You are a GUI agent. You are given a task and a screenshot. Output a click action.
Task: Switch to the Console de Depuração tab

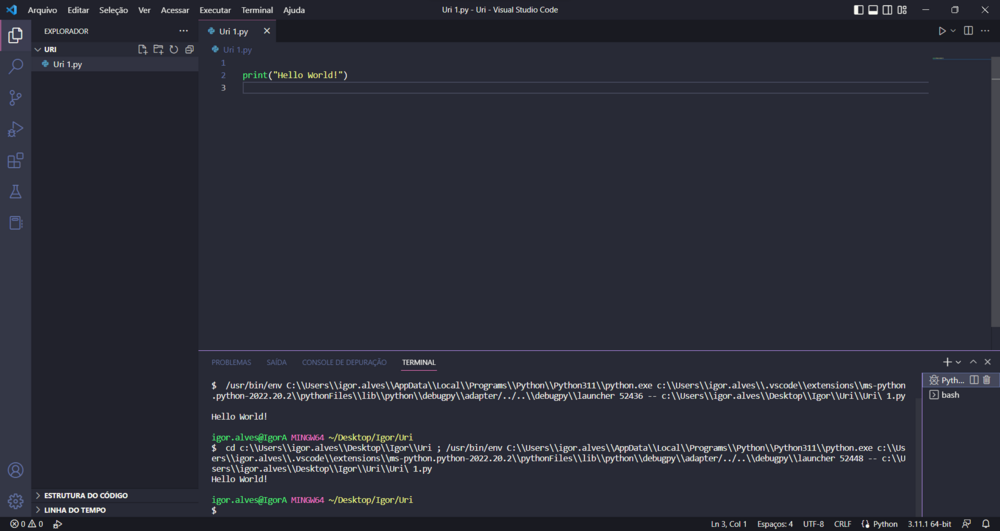[x=344, y=362]
